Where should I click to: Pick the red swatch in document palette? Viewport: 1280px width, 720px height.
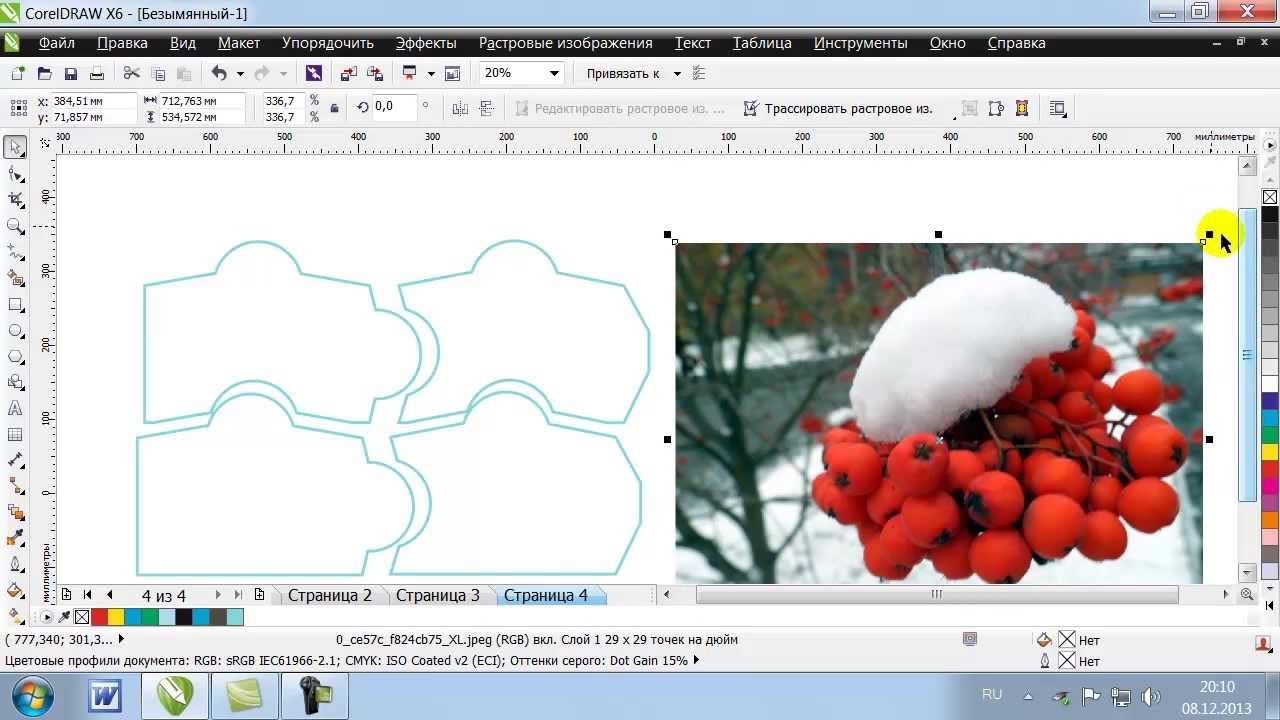click(99, 617)
